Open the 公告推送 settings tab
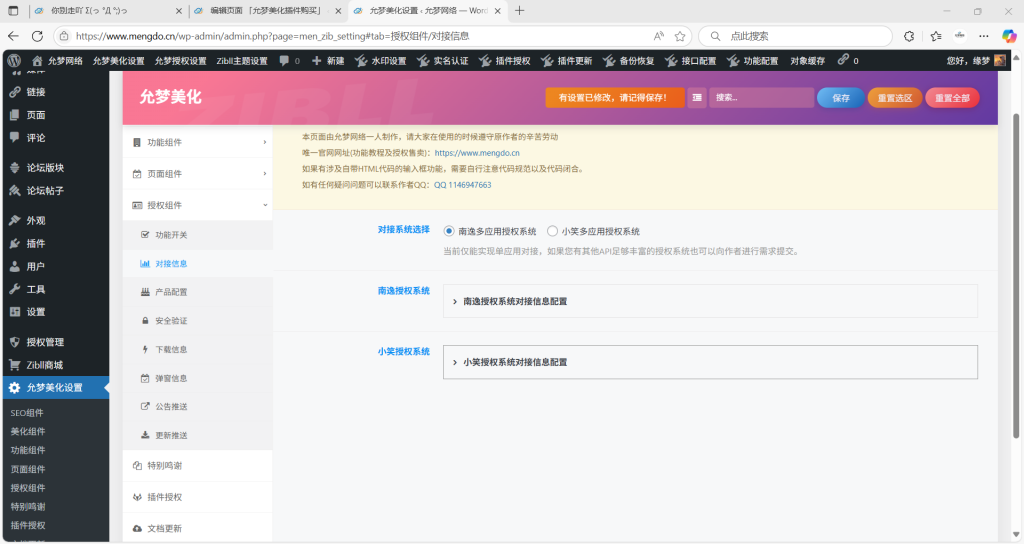The image size is (1024, 544). (197, 406)
